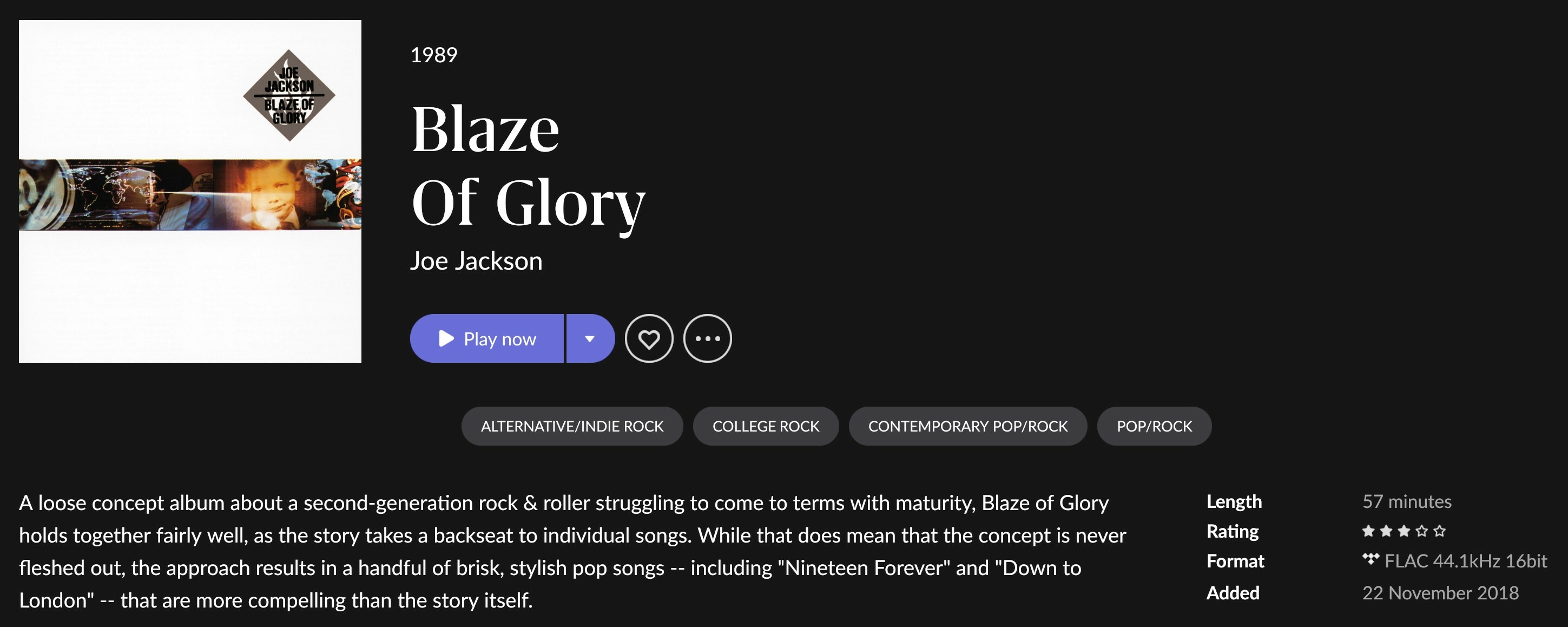Select the Alternative/Indie Rock genre tag
Image resolution: width=1568 pixels, height=627 pixels.
(x=572, y=426)
